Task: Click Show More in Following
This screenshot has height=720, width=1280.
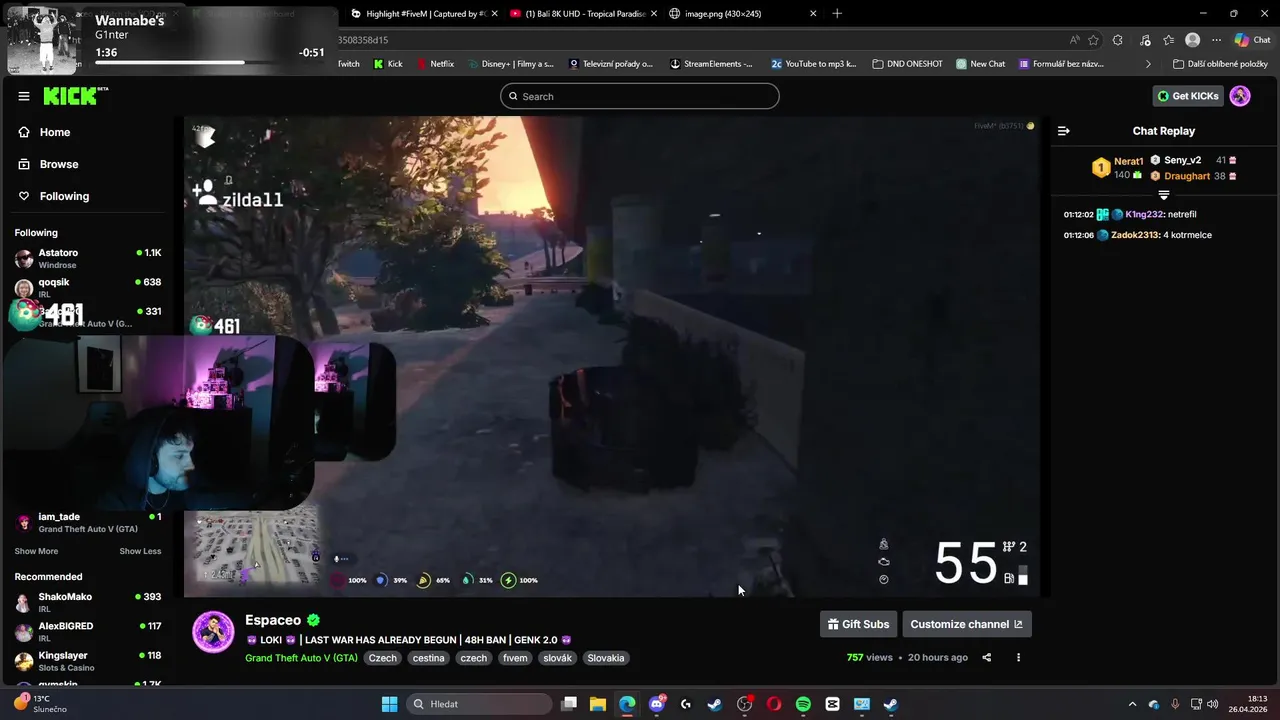Action: coord(36,551)
